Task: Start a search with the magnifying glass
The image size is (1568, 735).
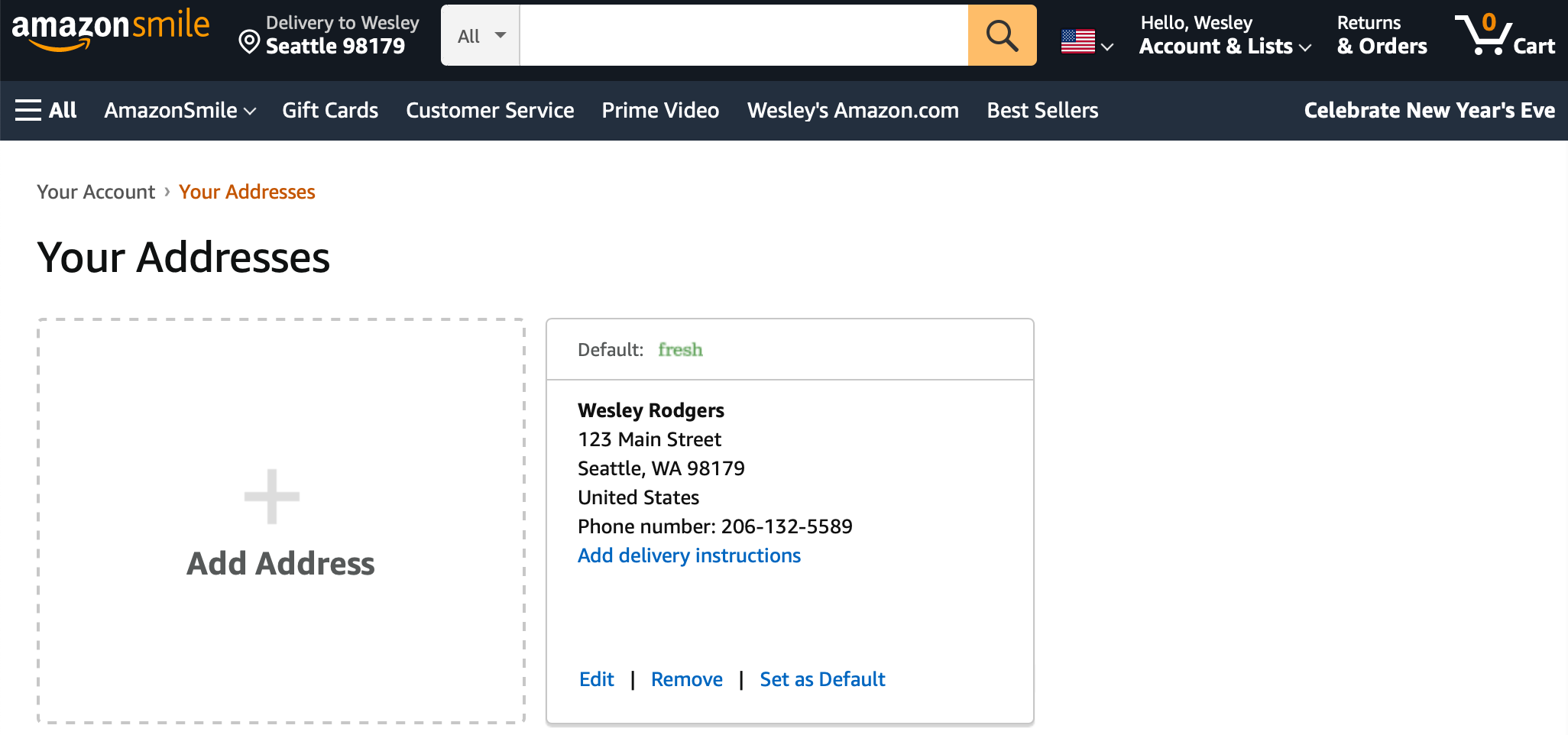Action: coord(1002,34)
